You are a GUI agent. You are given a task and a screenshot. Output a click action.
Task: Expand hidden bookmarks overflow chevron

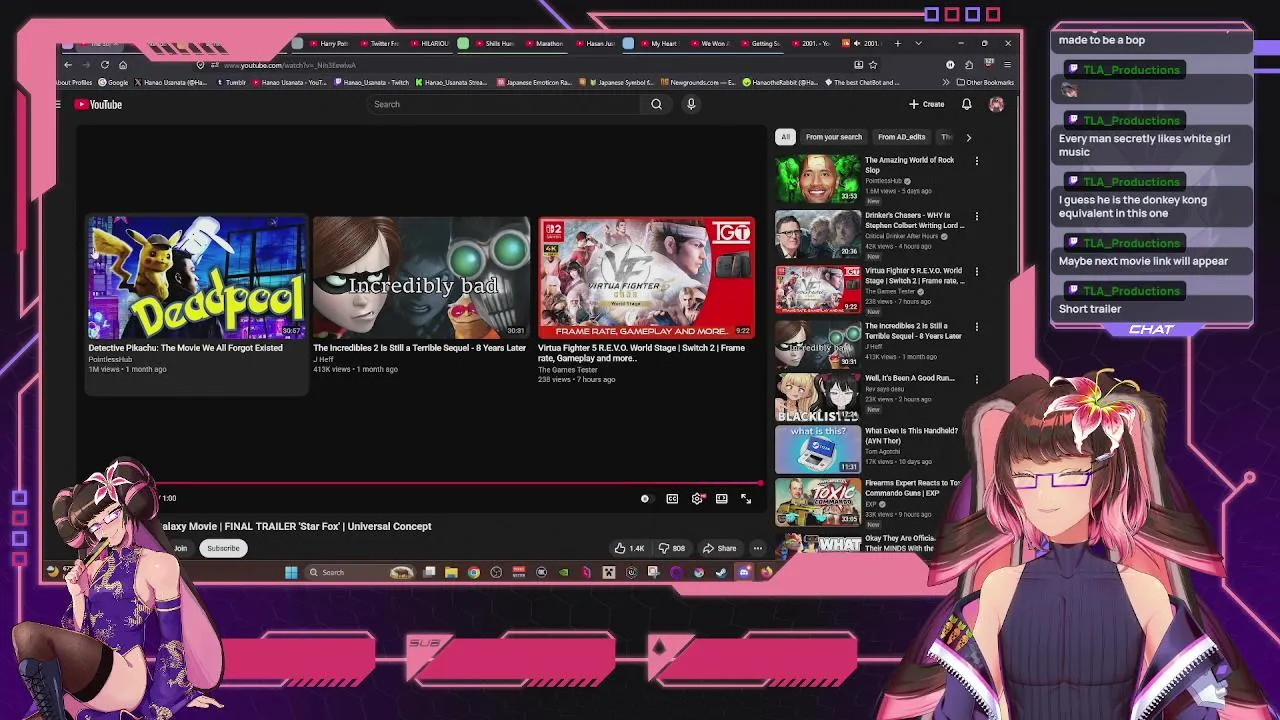pos(945,82)
